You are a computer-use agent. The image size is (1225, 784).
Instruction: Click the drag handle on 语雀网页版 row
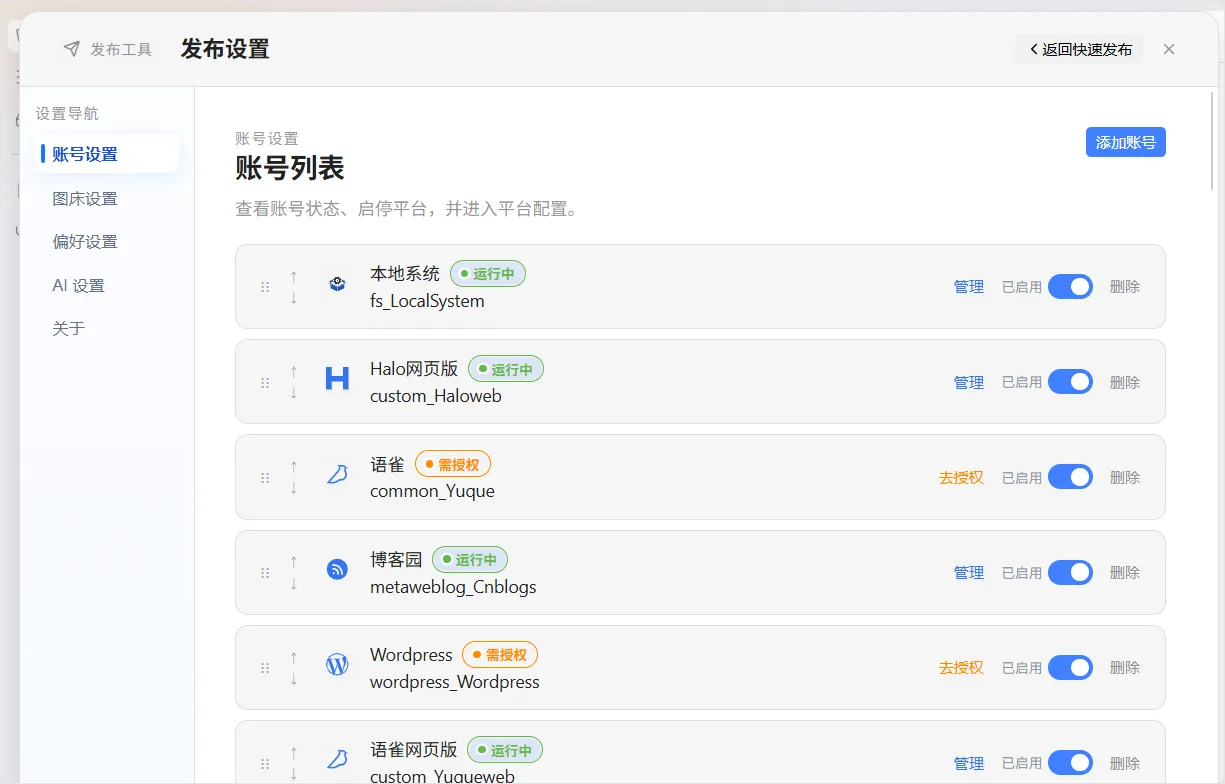[265, 764]
